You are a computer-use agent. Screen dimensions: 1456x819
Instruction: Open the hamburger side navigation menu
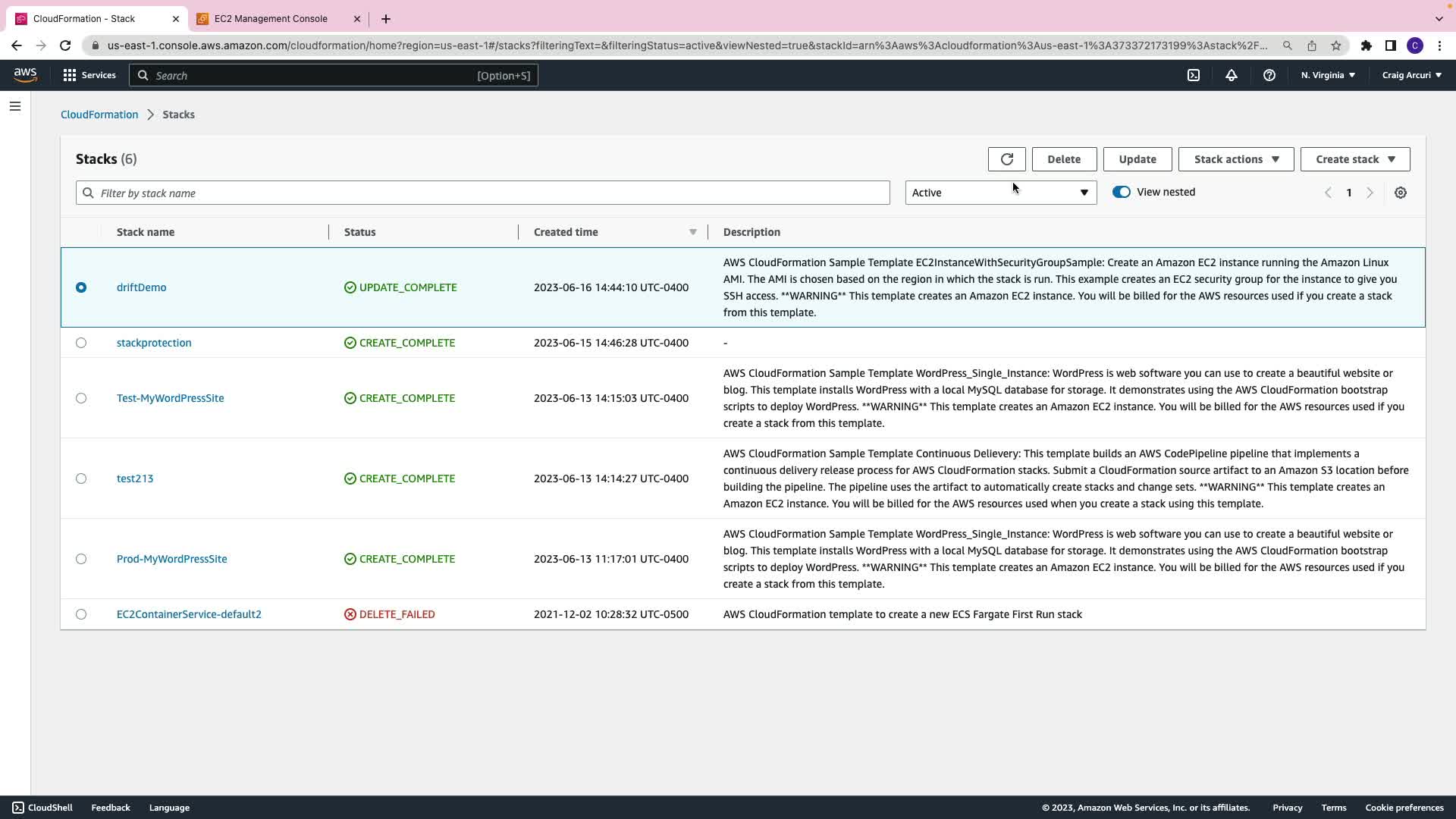[x=15, y=106]
